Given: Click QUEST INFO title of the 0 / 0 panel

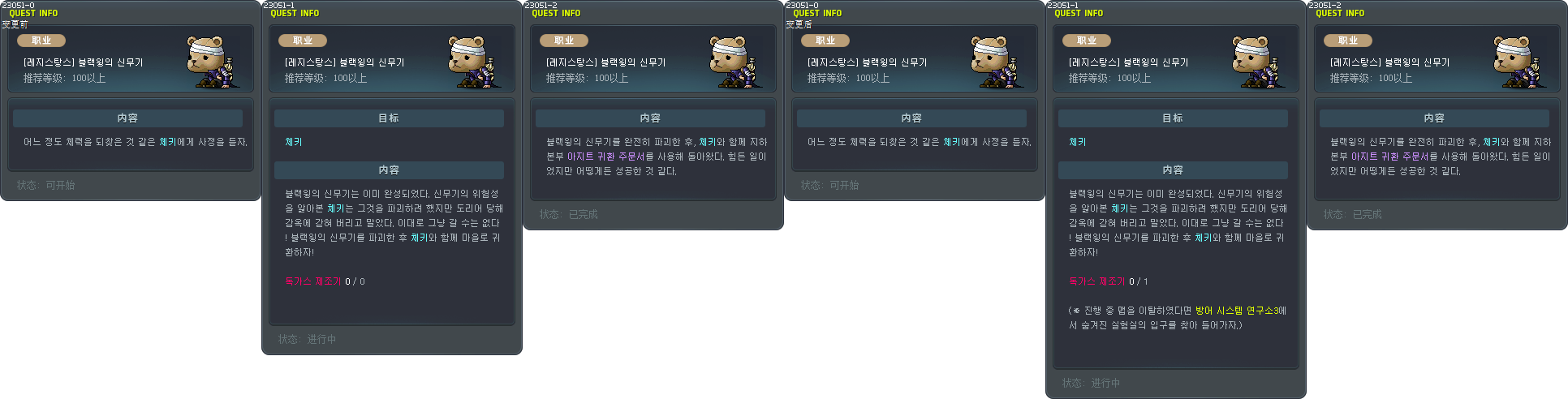Looking at the screenshot, I should (295, 14).
